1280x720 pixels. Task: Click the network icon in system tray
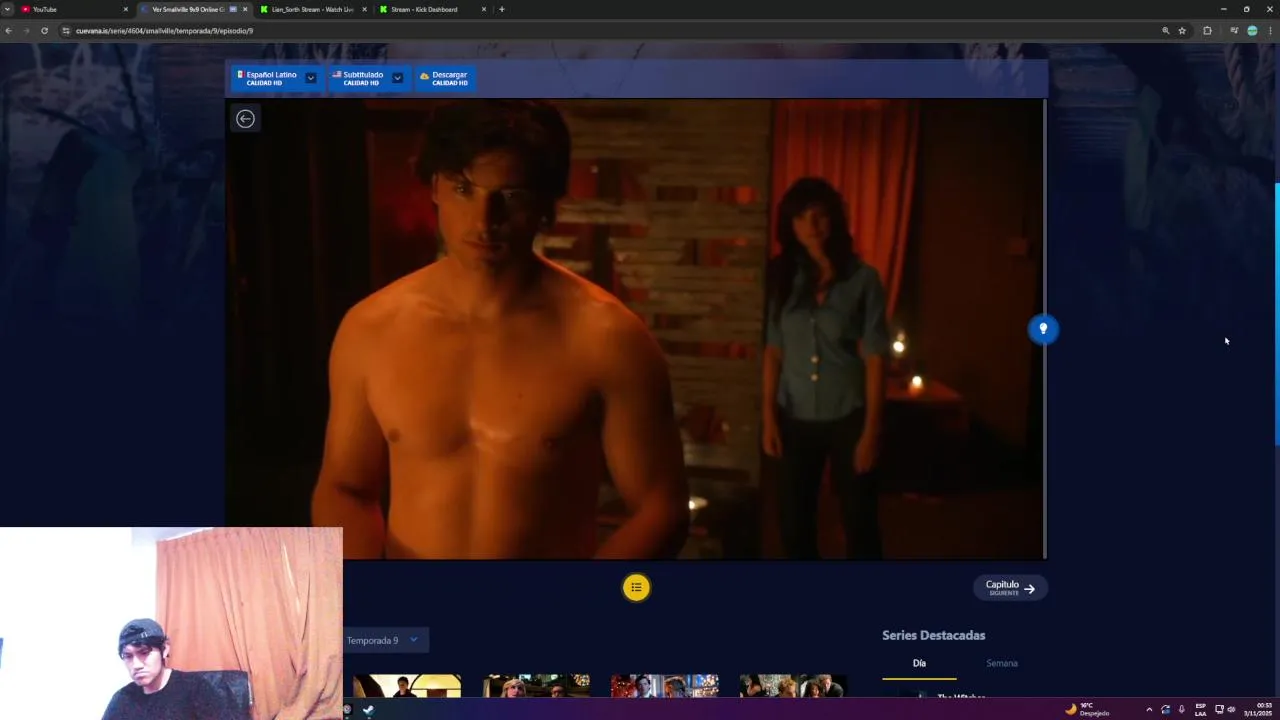point(1219,709)
